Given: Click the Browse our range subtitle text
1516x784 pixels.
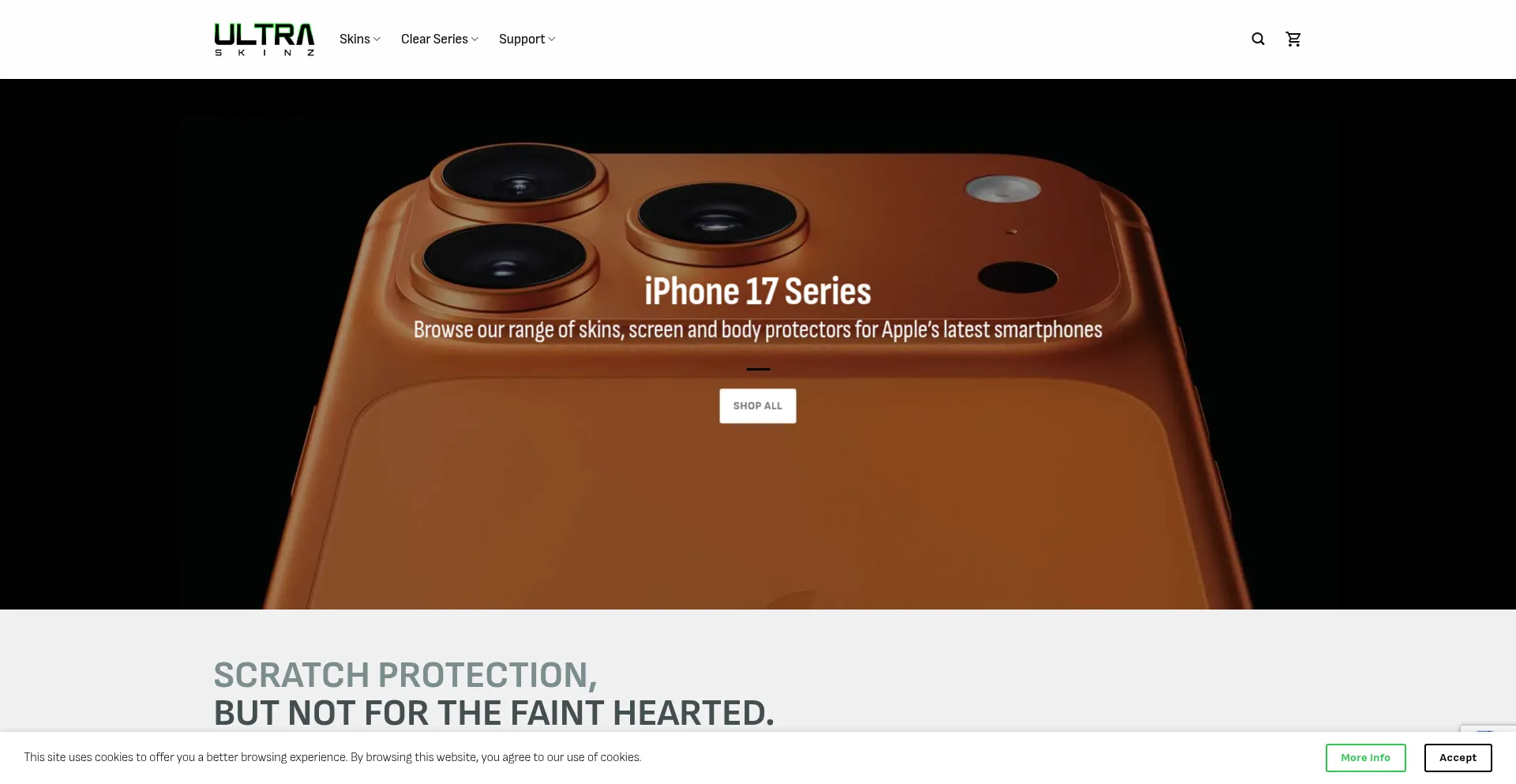Looking at the screenshot, I should 758,329.
